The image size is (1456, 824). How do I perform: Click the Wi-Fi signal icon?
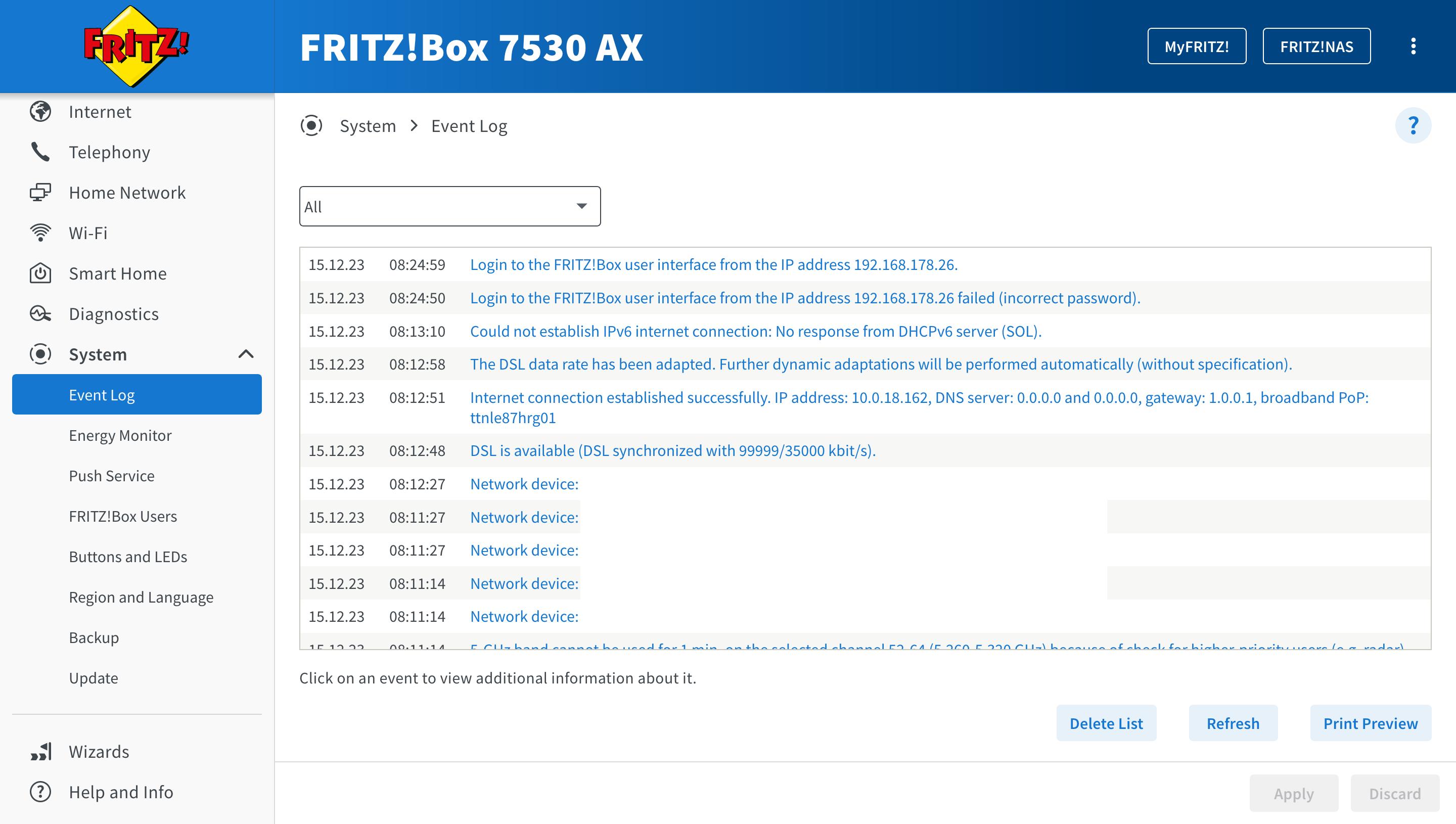click(x=40, y=233)
